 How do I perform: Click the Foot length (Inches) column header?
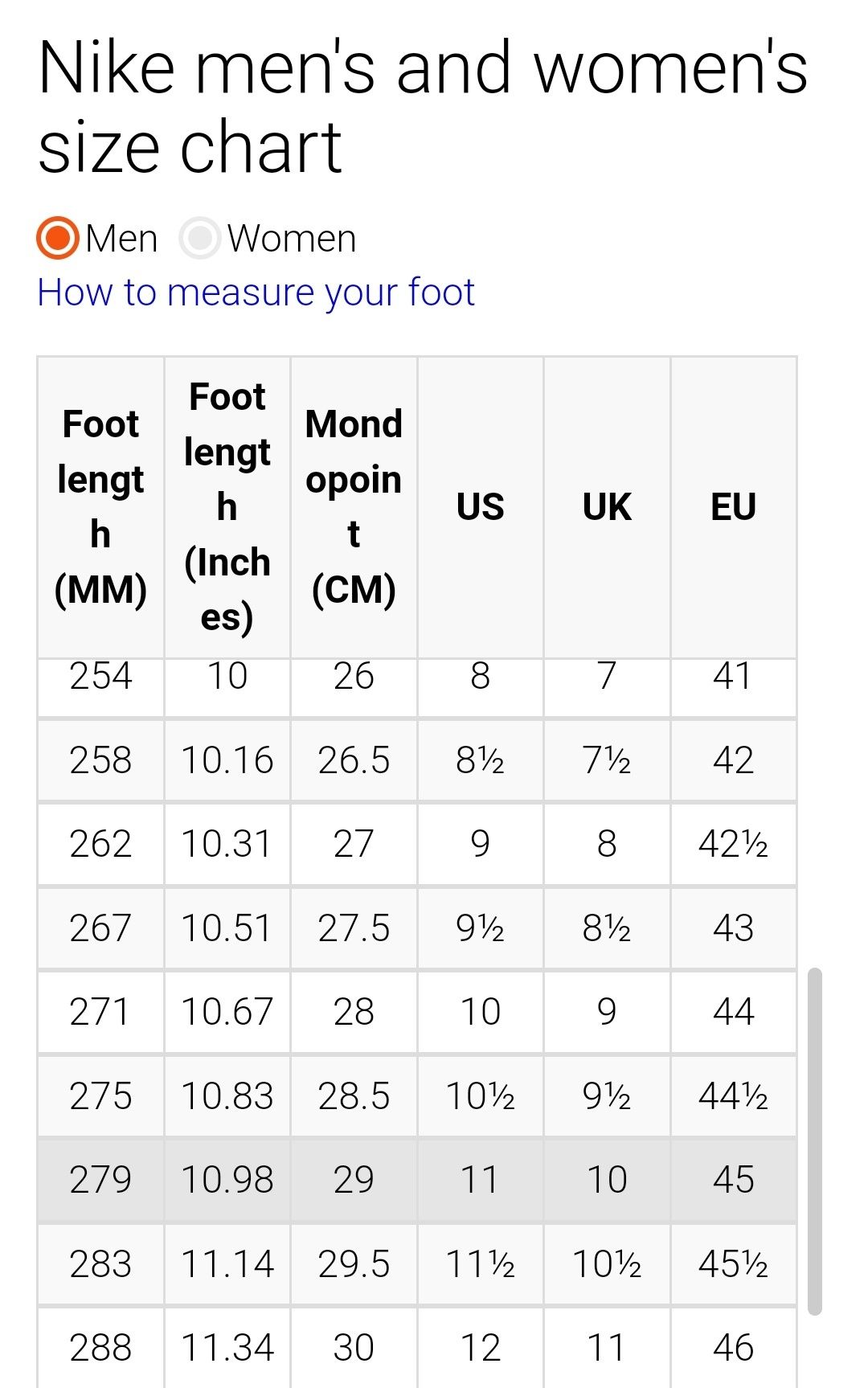point(227,507)
